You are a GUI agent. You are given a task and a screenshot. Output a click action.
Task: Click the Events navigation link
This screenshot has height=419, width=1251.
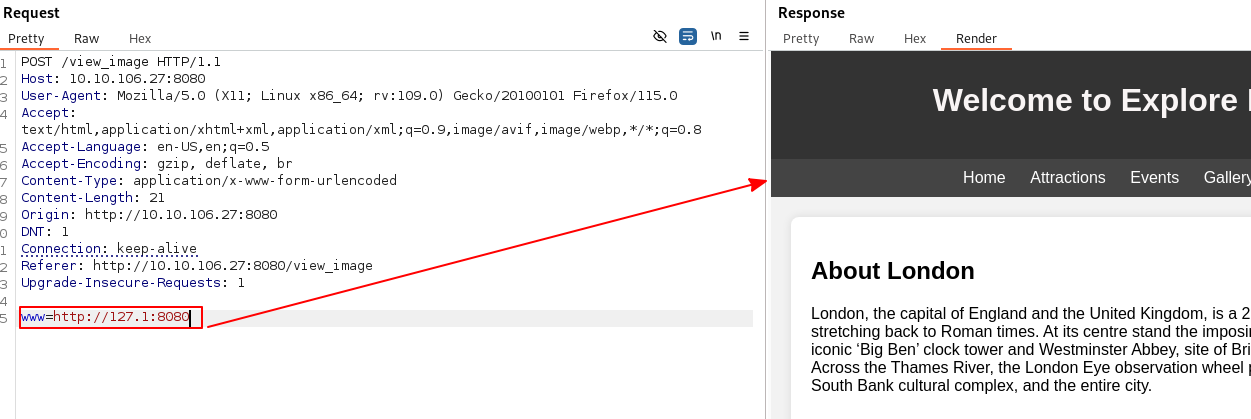pos(1154,178)
